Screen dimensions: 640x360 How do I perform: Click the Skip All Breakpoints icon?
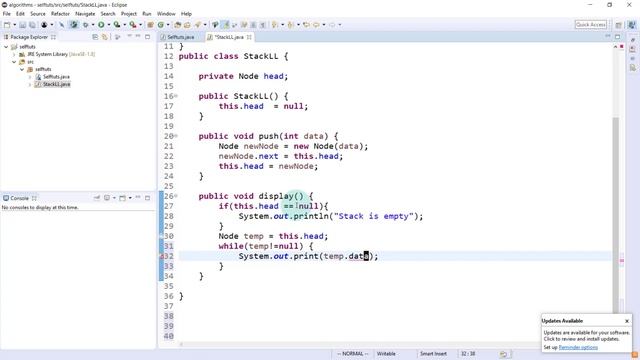click(62, 25)
